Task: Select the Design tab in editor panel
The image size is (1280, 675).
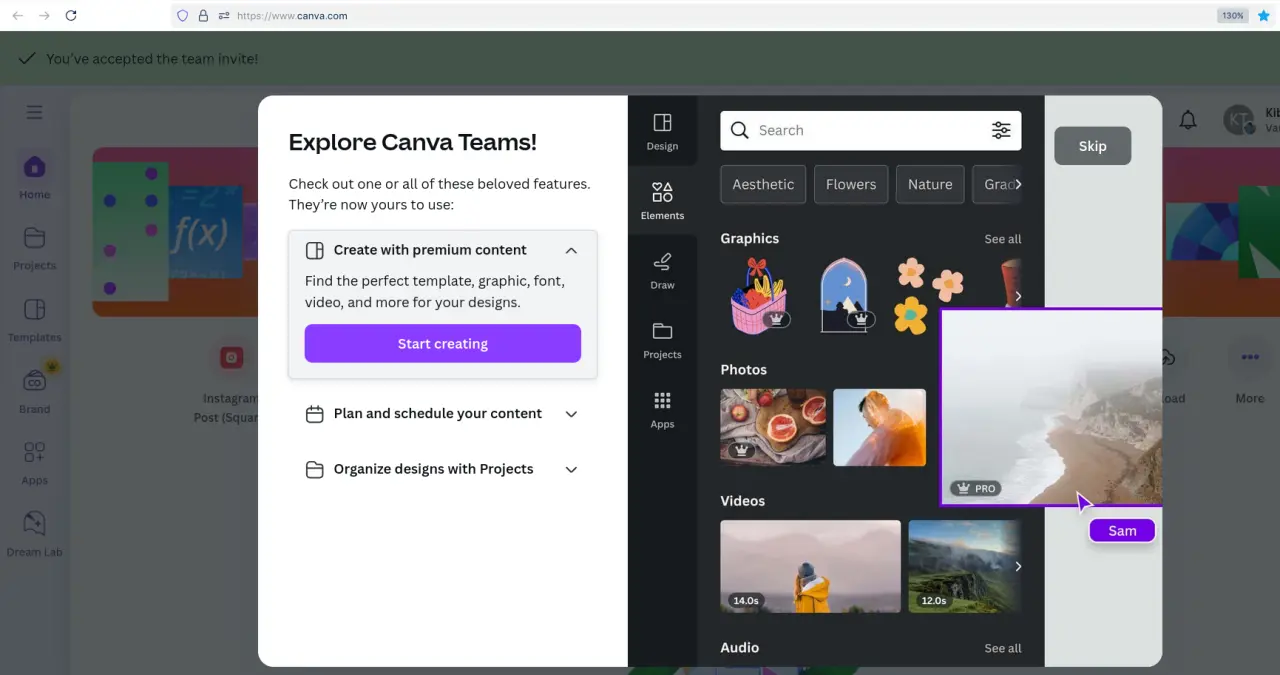Action: (662, 131)
